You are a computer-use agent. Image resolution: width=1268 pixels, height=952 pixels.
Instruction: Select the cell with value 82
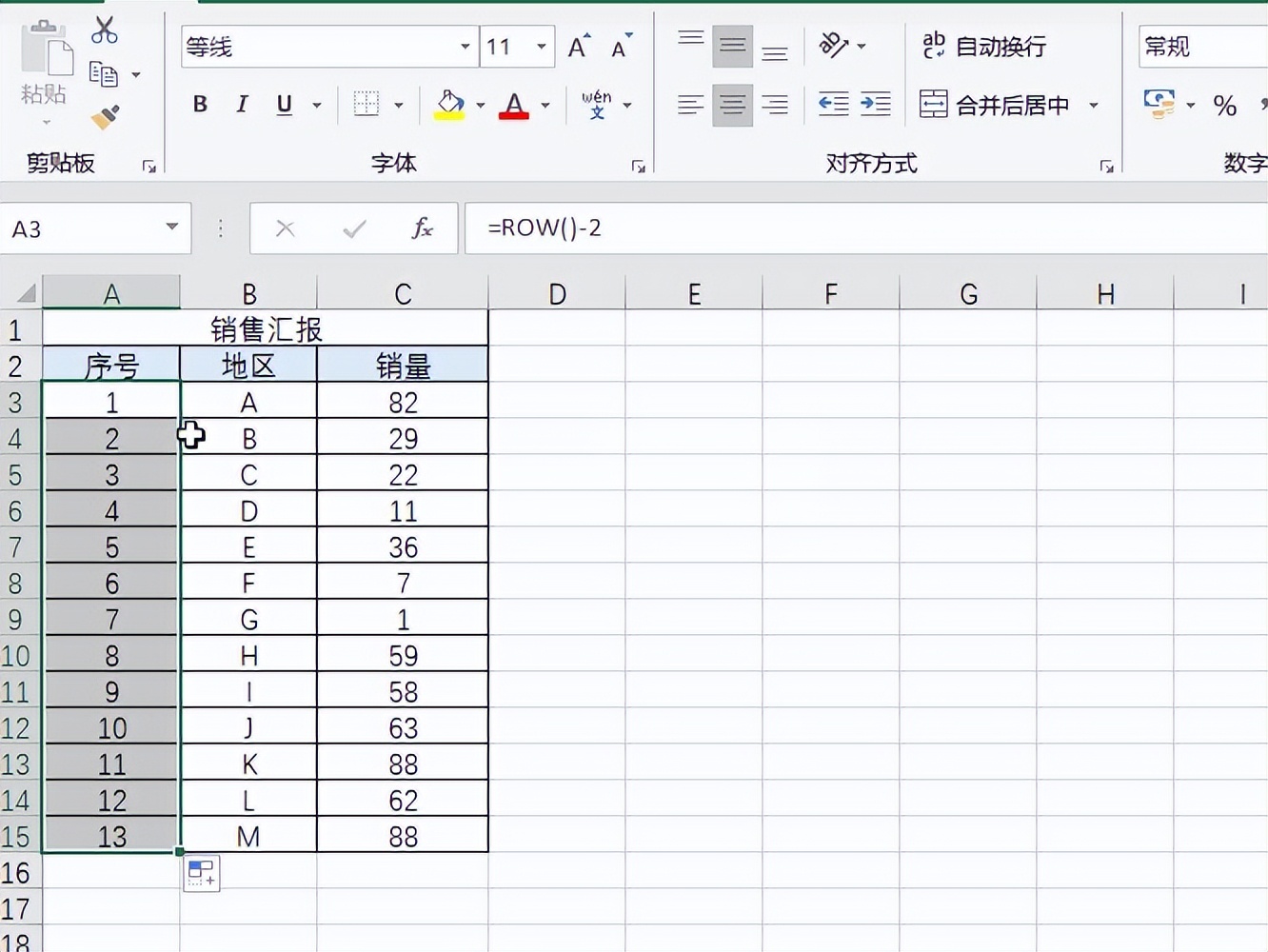pyautogui.click(x=403, y=402)
